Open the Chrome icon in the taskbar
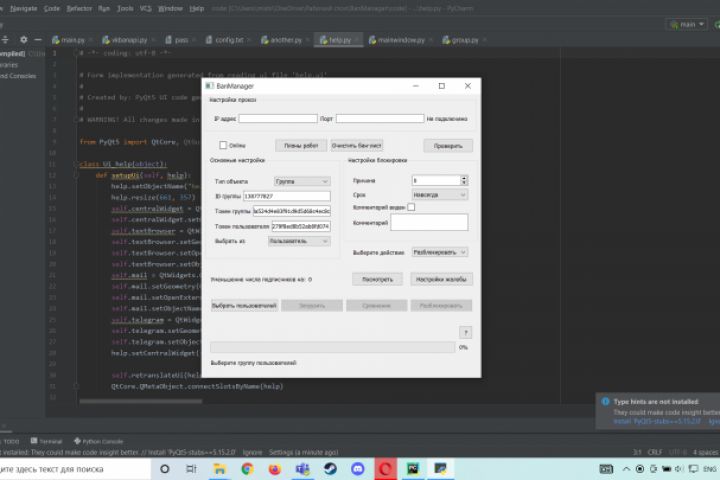Image resolution: width=720 pixels, height=480 pixels. [x=247, y=469]
